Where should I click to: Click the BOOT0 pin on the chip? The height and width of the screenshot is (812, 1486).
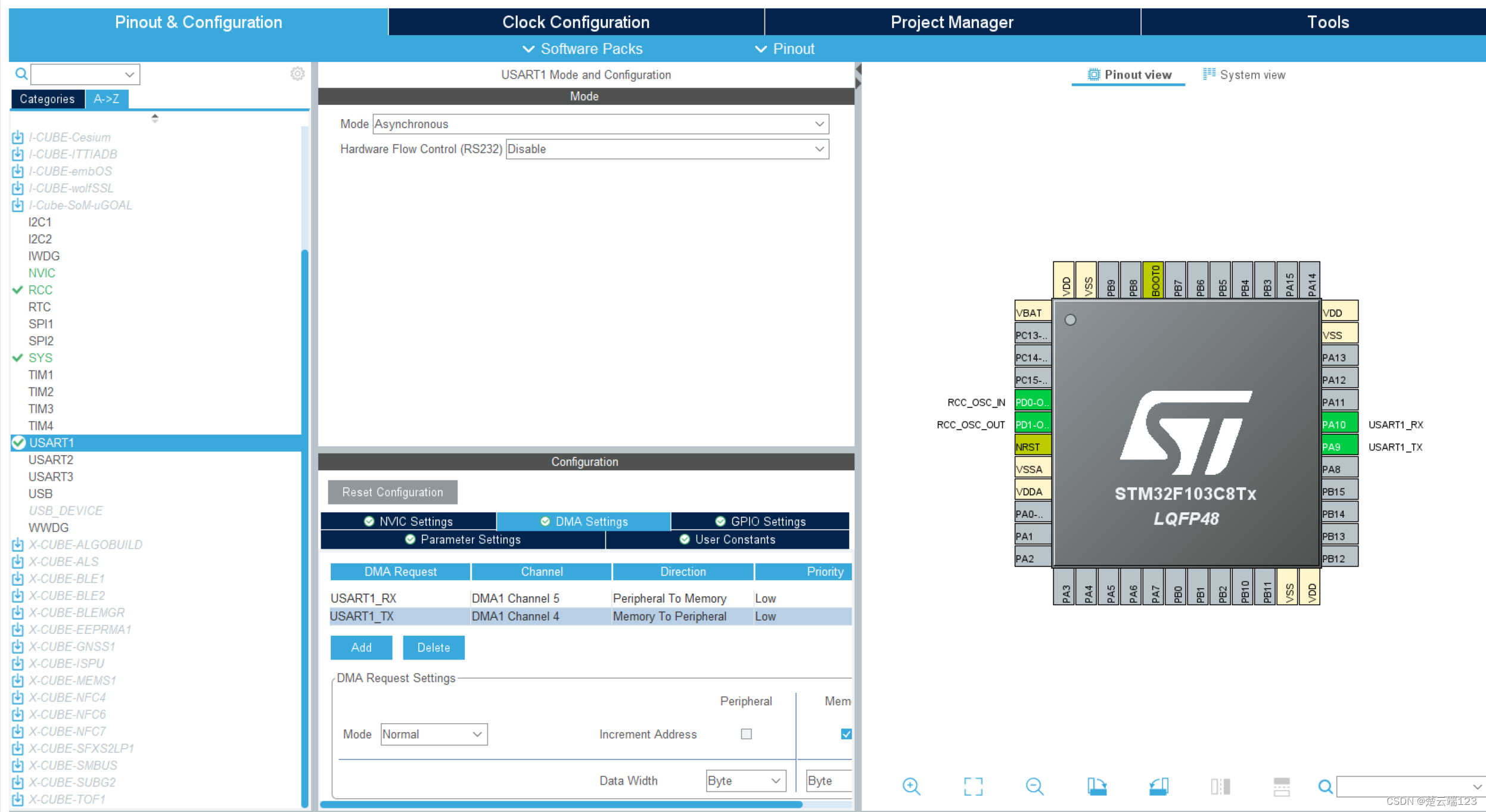pyautogui.click(x=1155, y=280)
